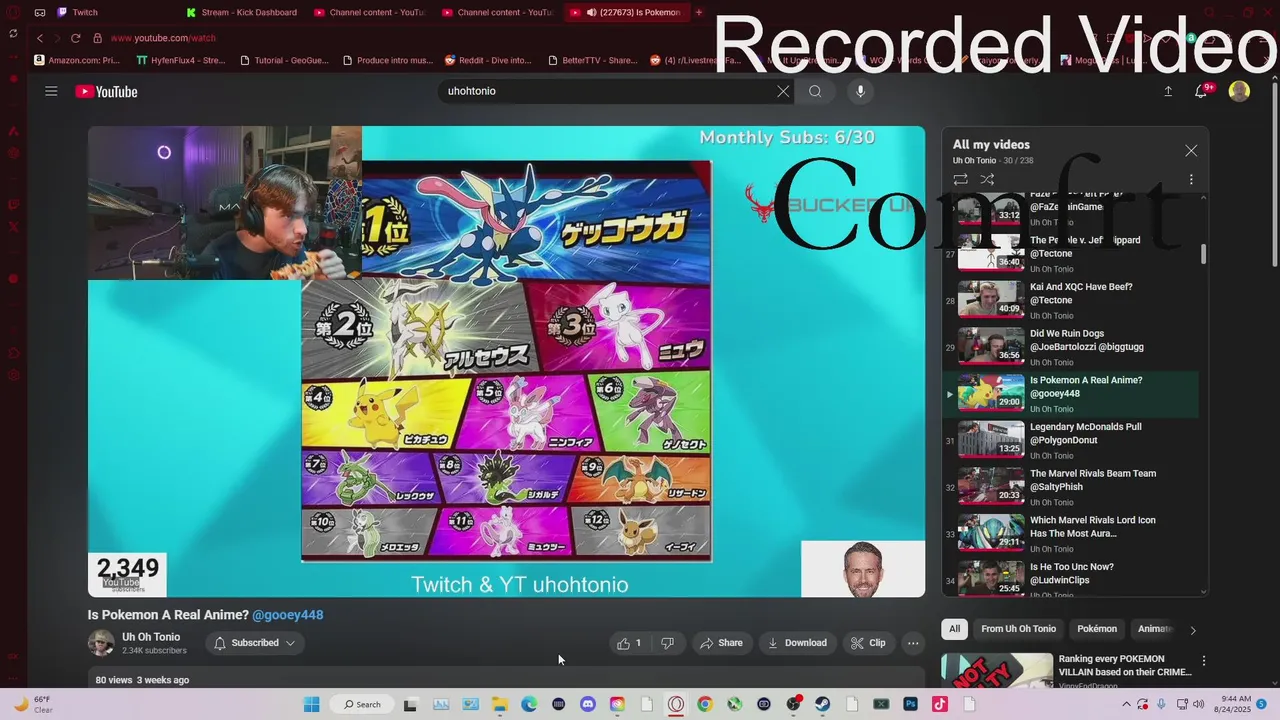Share this video

pyautogui.click(x=721, y=643)
